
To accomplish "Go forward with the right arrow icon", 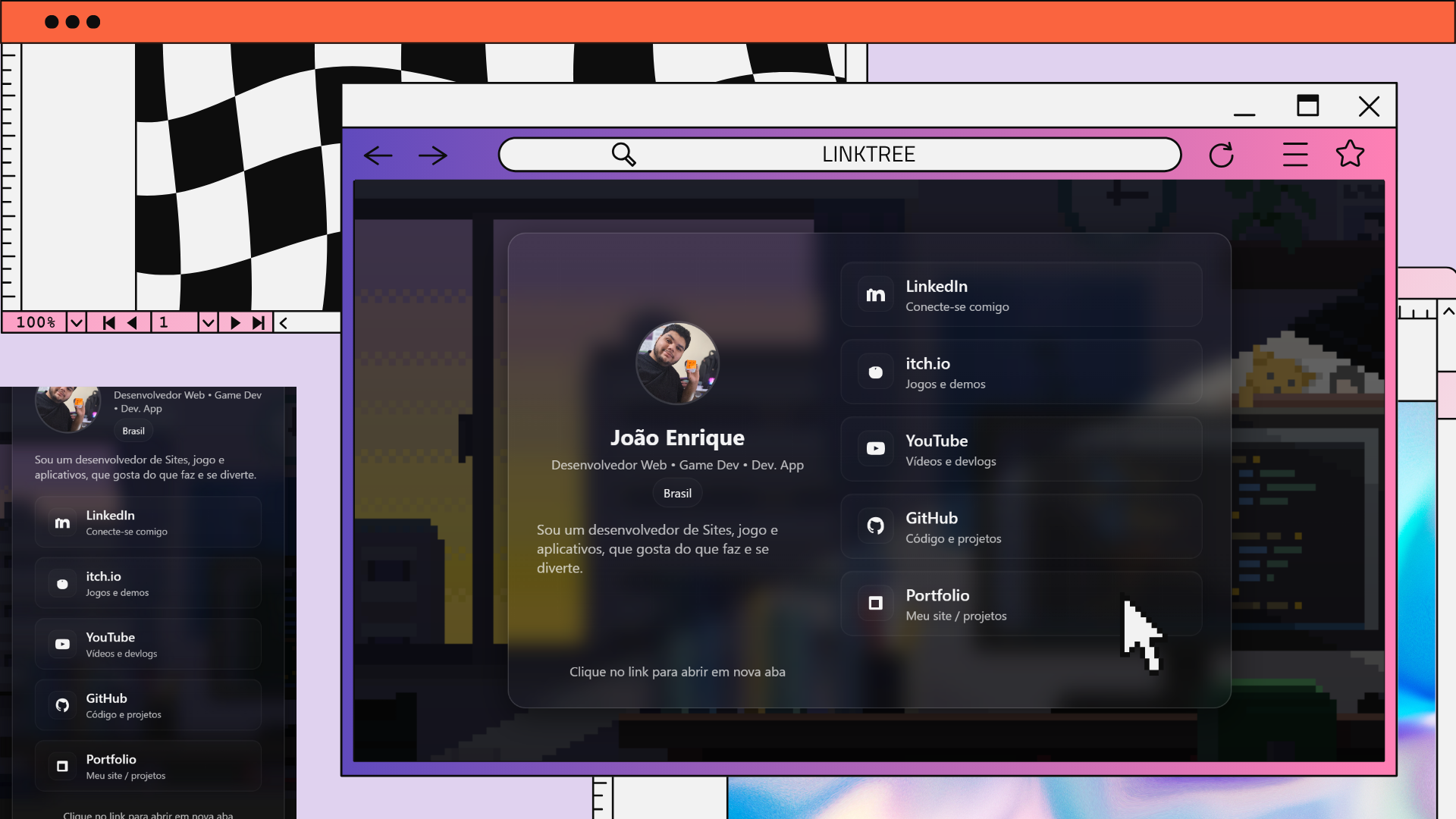I will point(433,155).
